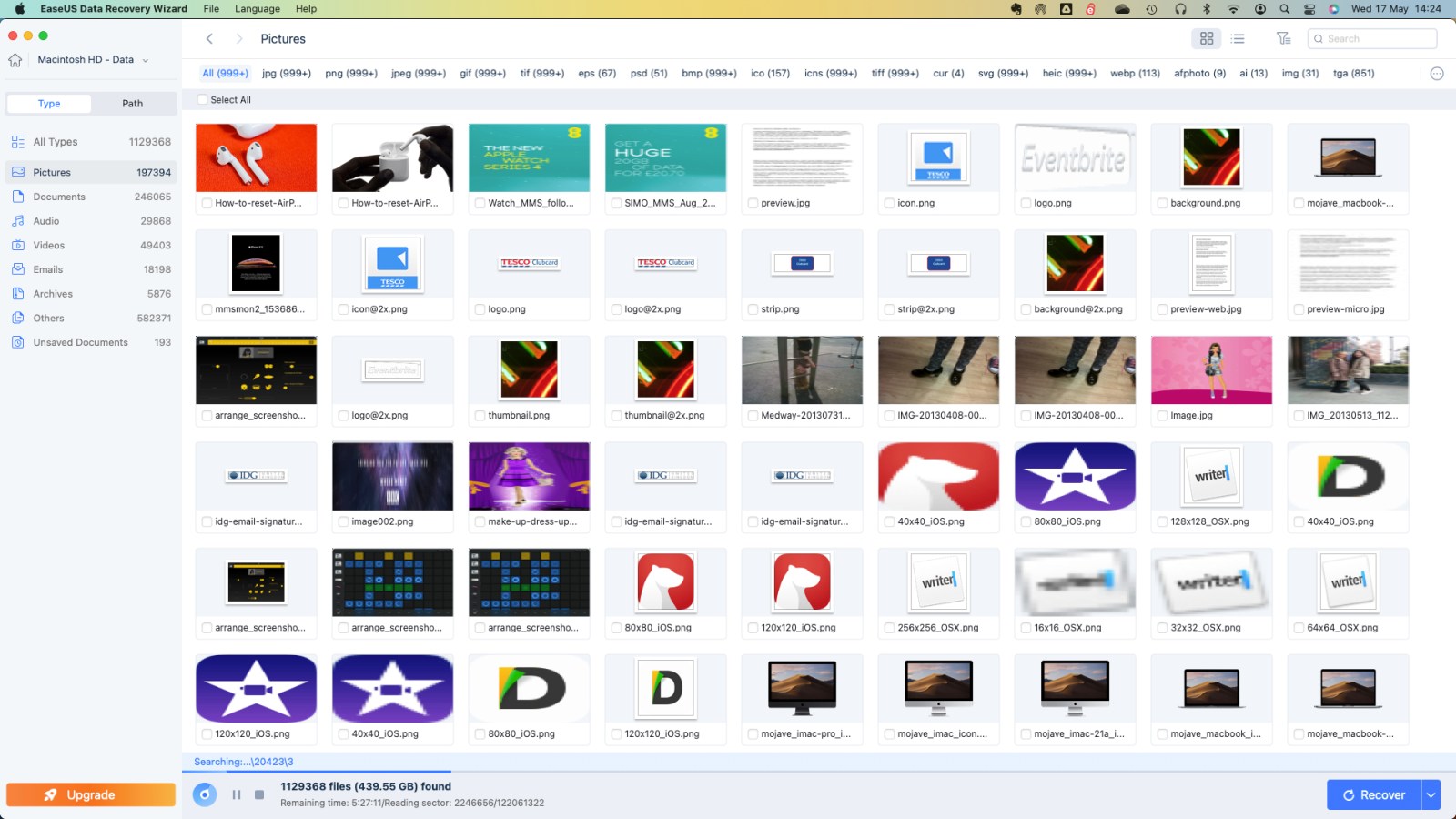Switch to list view icon
The image size is (1456, 819).
coord(1238,38)
